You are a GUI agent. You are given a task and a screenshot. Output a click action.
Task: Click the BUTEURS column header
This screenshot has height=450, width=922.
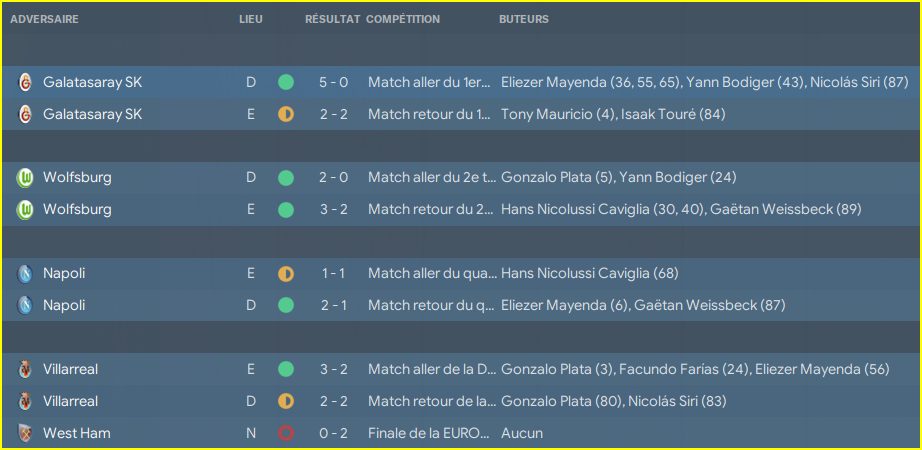point(524,19)
